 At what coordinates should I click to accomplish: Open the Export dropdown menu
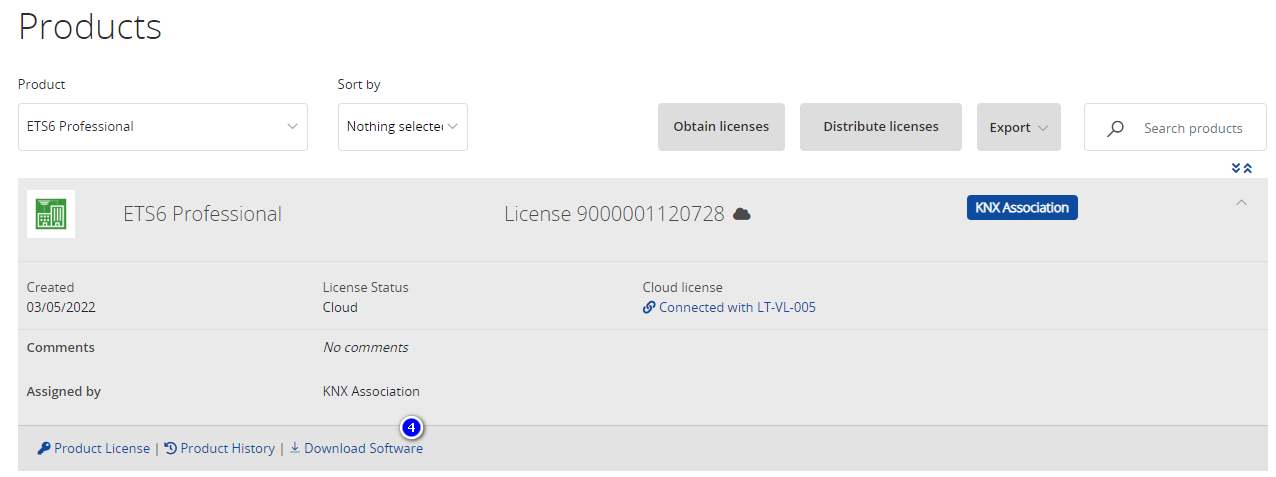pos(1019,127)
